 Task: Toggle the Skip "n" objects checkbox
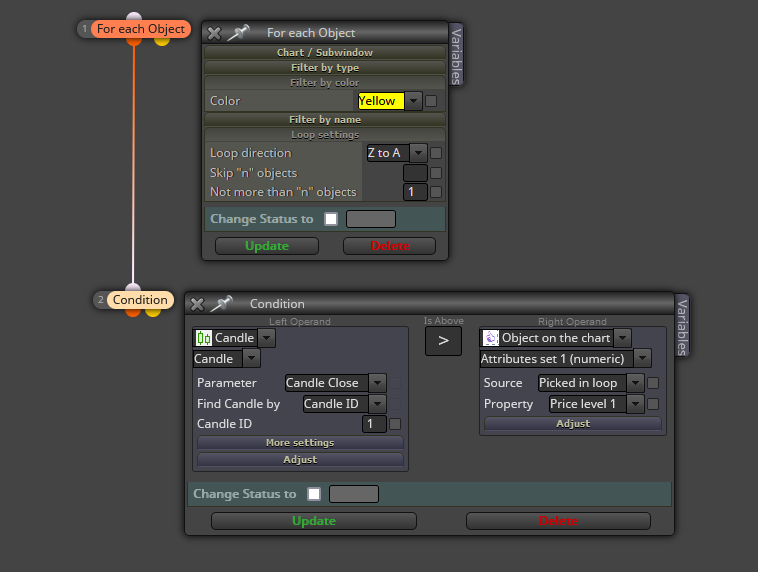click(x=436, y=173)
